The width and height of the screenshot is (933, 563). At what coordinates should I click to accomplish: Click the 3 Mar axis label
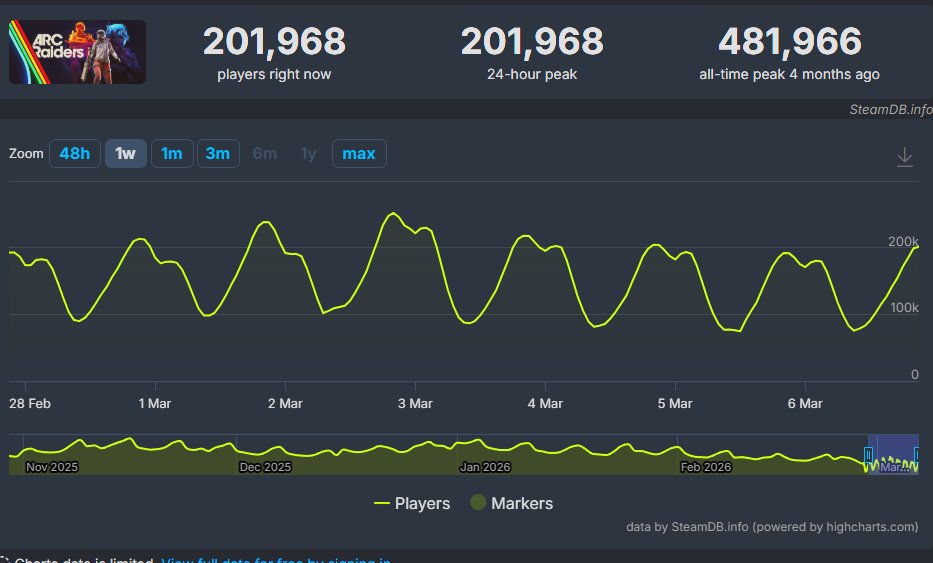pyautogui.click(x=415, y=404)
